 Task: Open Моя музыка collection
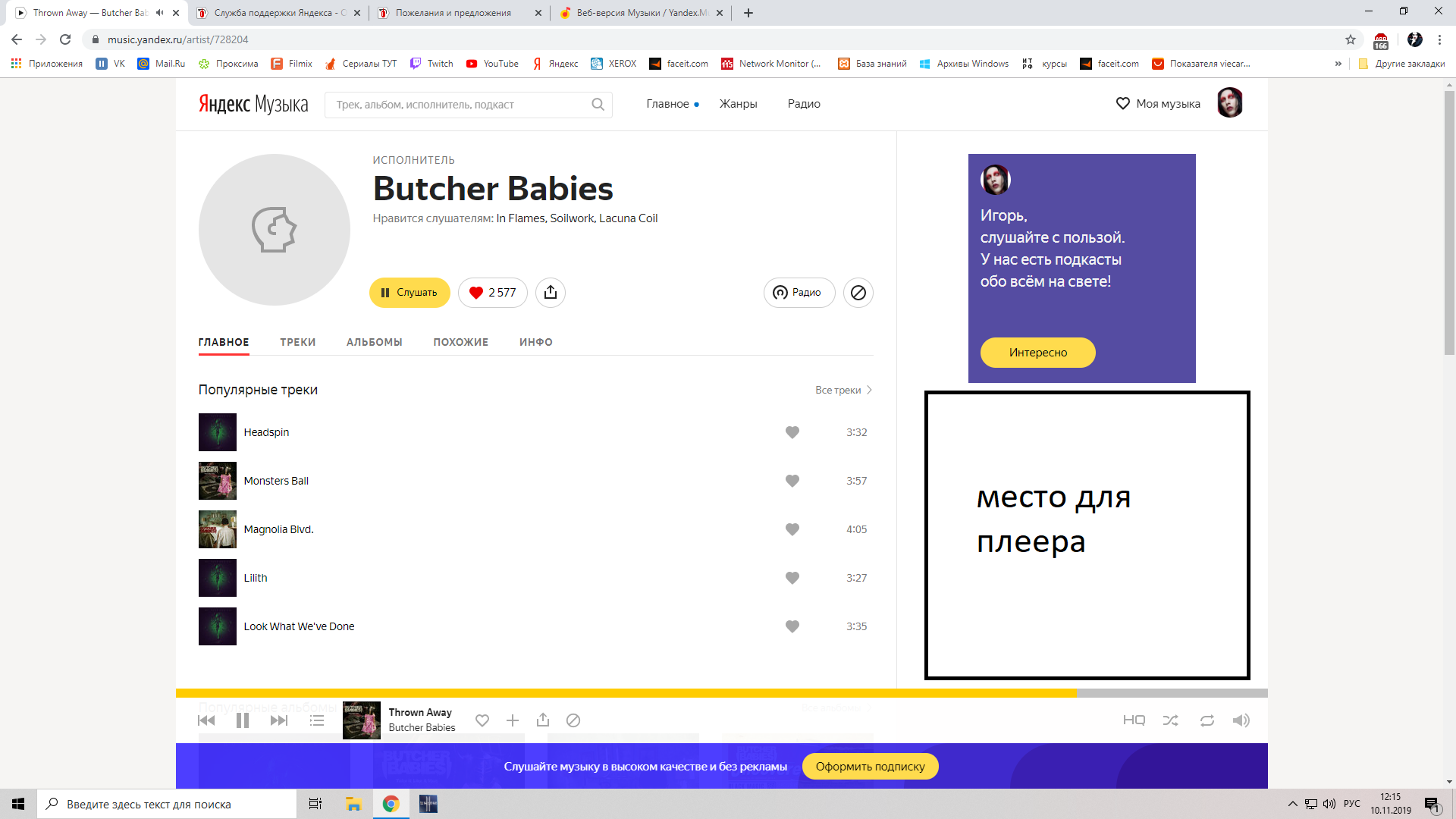pyautogui.click(x=1158, y=104)
